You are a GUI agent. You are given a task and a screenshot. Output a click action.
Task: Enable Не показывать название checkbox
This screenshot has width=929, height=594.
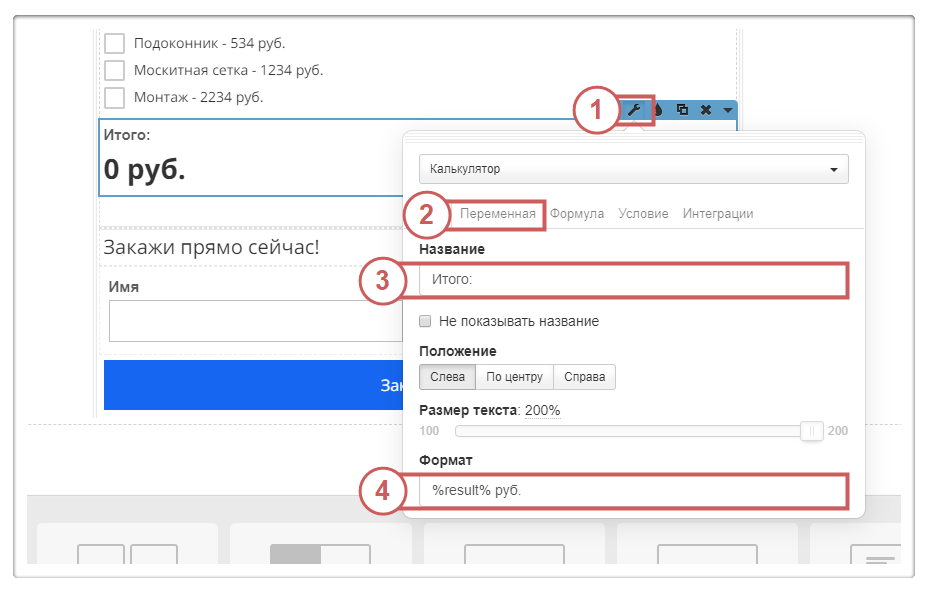click(425, 321)
